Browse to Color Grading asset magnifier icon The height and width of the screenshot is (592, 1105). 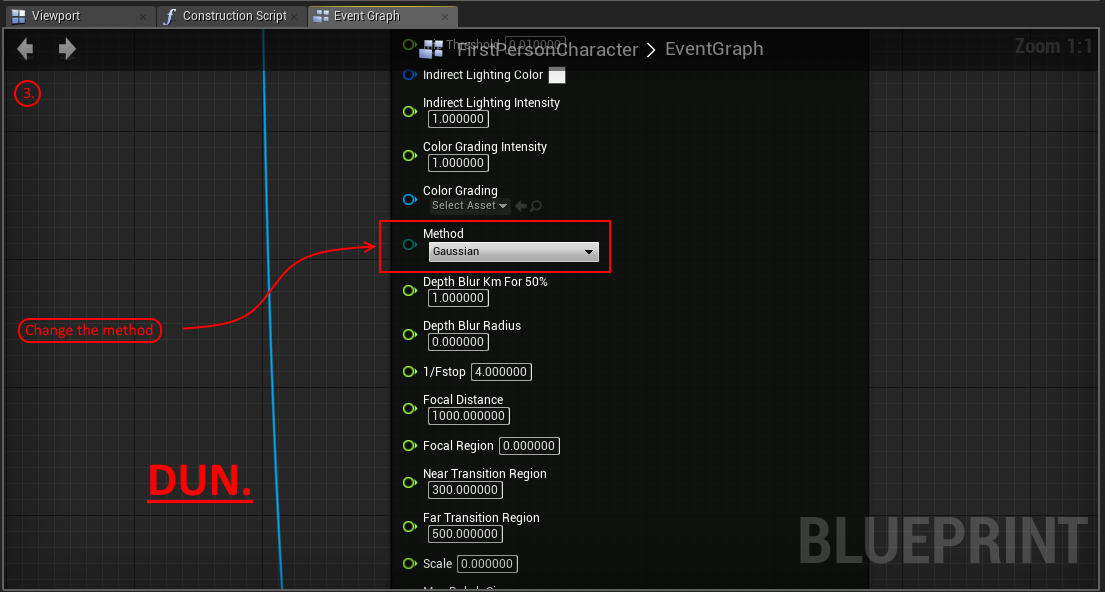coord(536,206)
